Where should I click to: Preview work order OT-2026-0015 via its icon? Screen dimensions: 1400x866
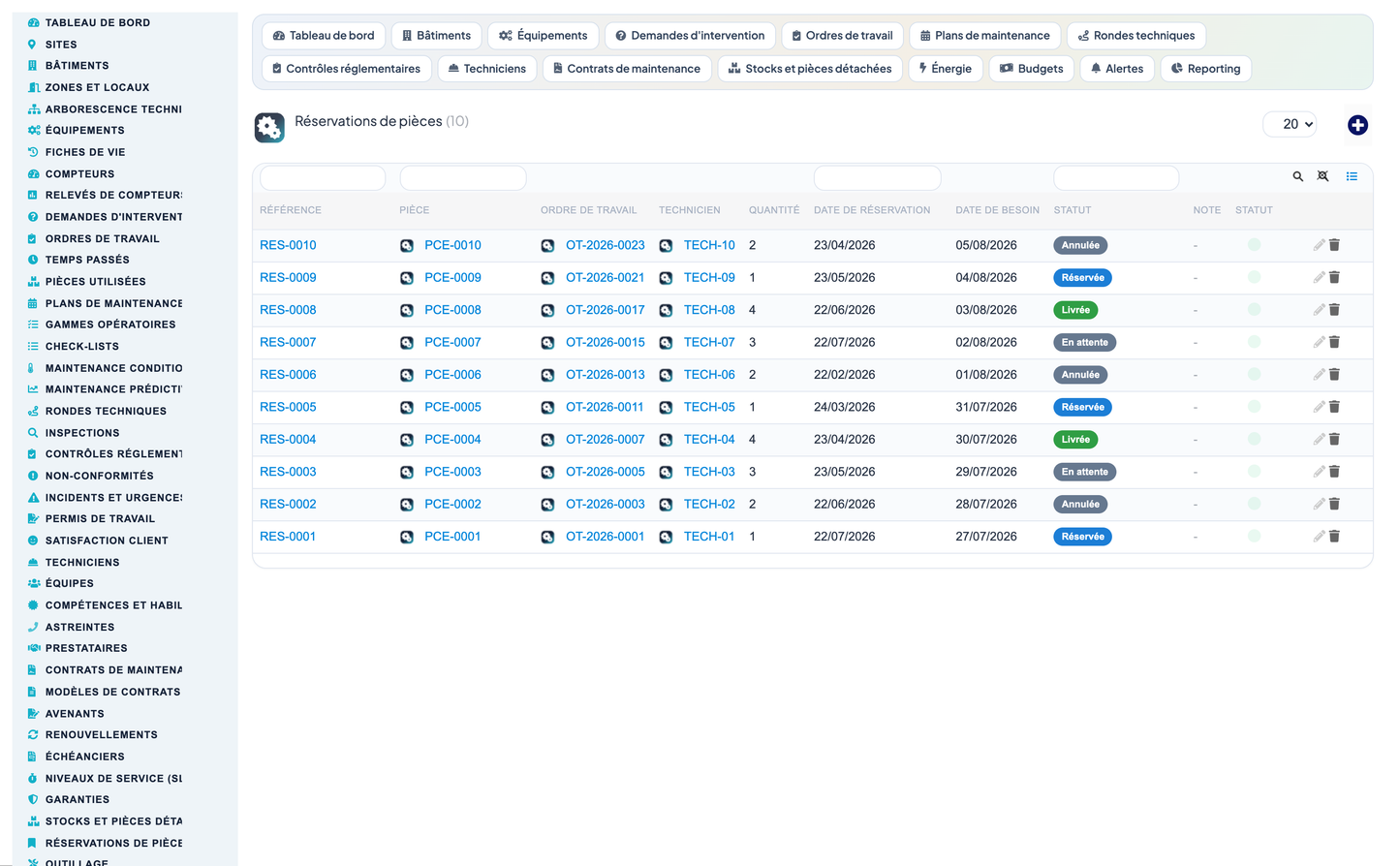click(547, 343)
